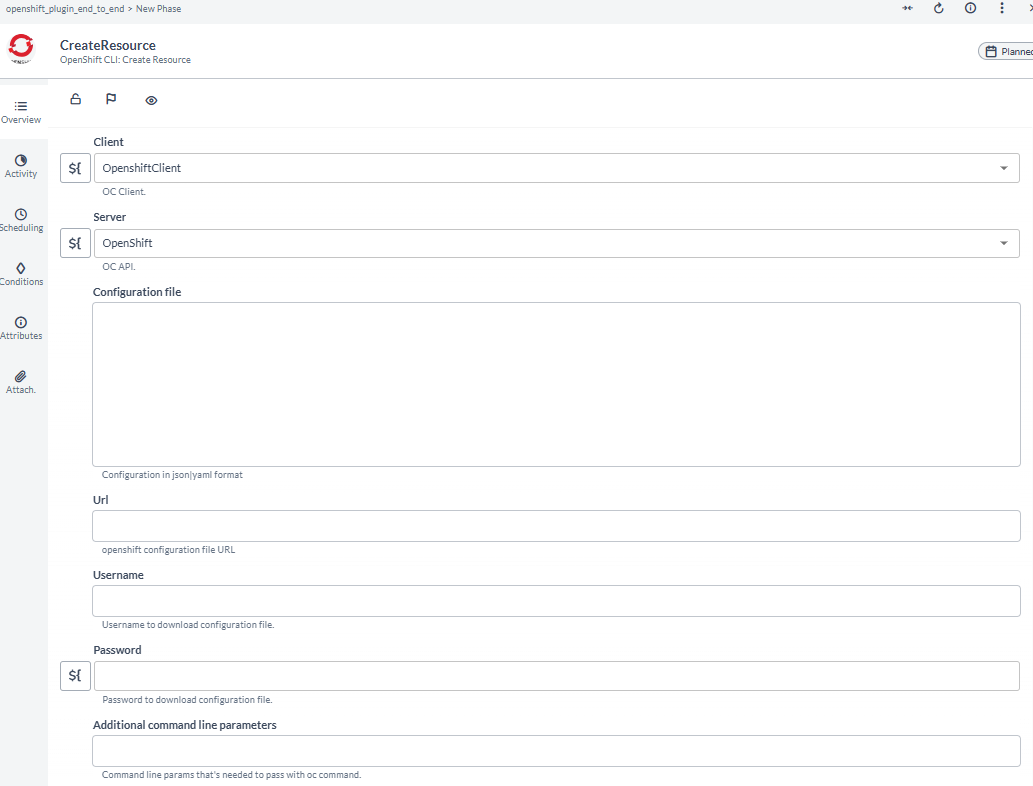Click the lock icon in toolbar
Image resolution: width=1033 pixels, height=786 pixels.
[76, 99]
